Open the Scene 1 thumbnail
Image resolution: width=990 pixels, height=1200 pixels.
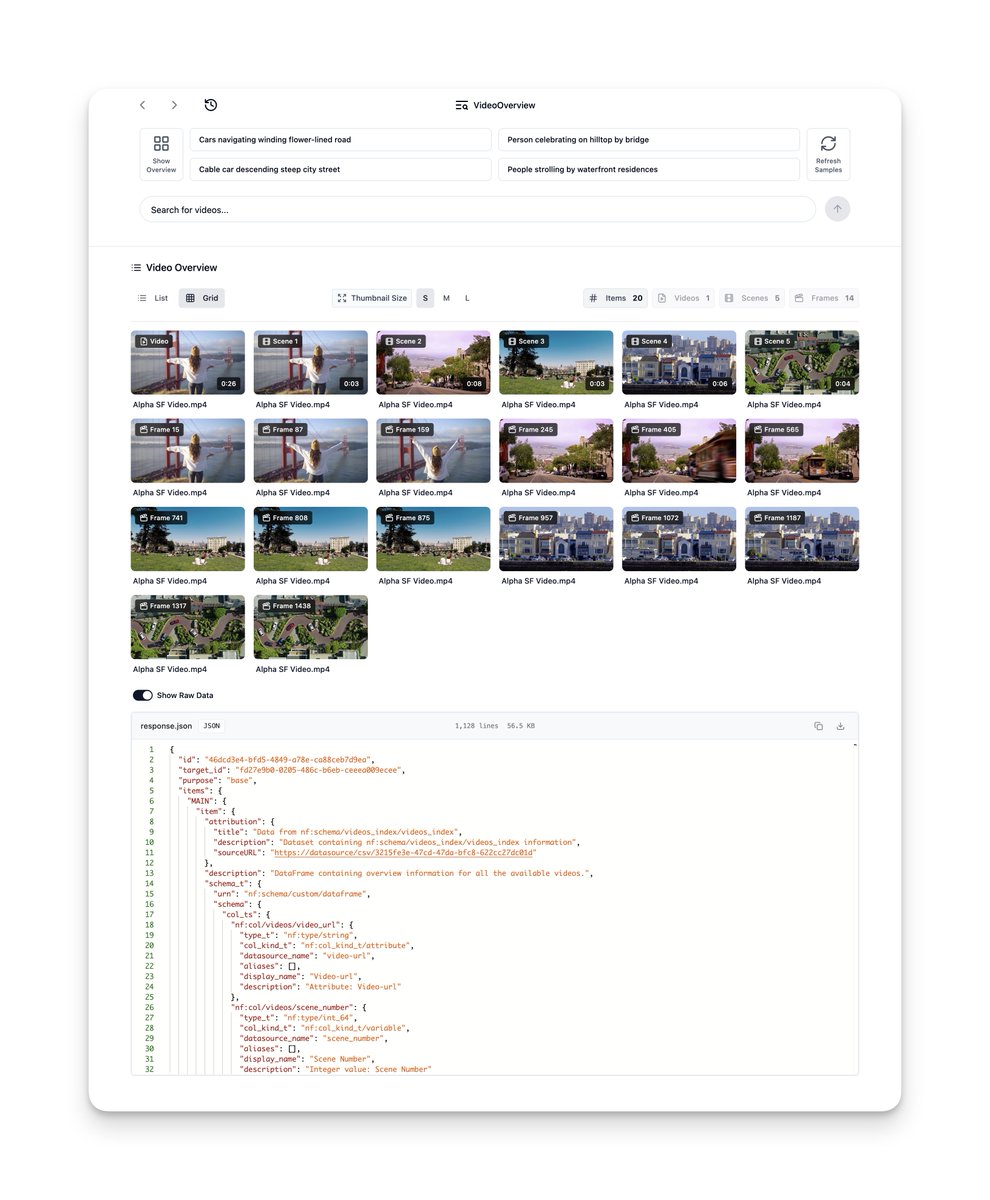pos(311,363)
